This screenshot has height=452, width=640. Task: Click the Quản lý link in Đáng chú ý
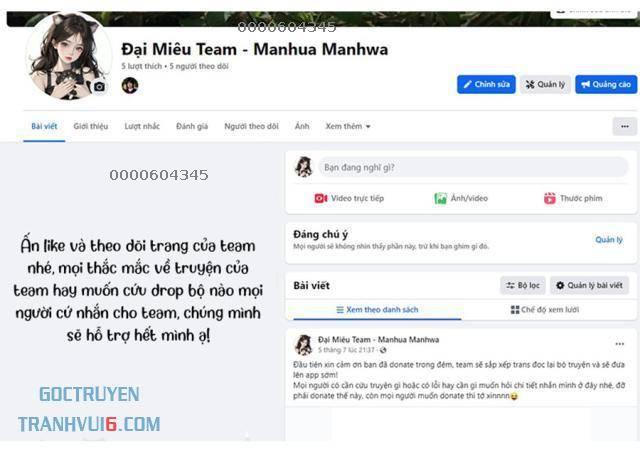[x=609, y=240]
